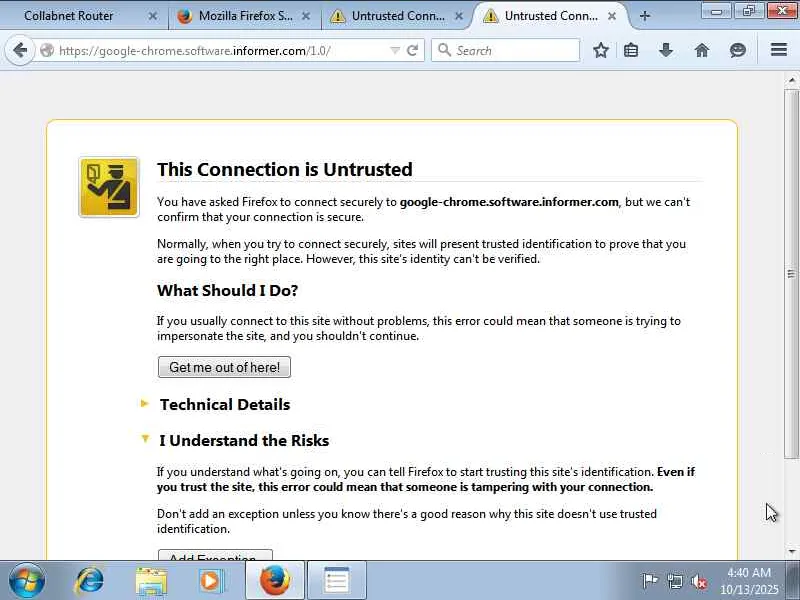Restore down the Firefox window
The image size is (800, 600).
click(748, 11)
